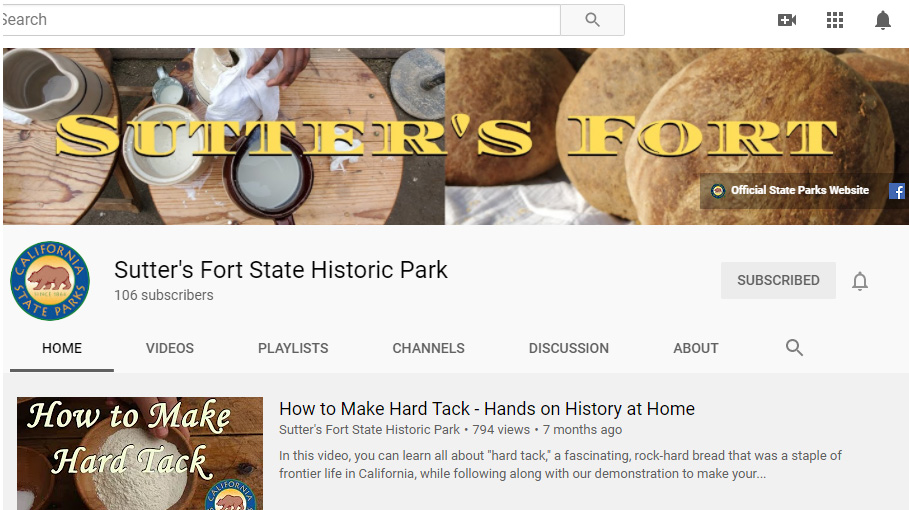Click Sutter's Fort State Historic Park under video title
Image resolution: width=909 pixels, height=510 pixels.
369,430
